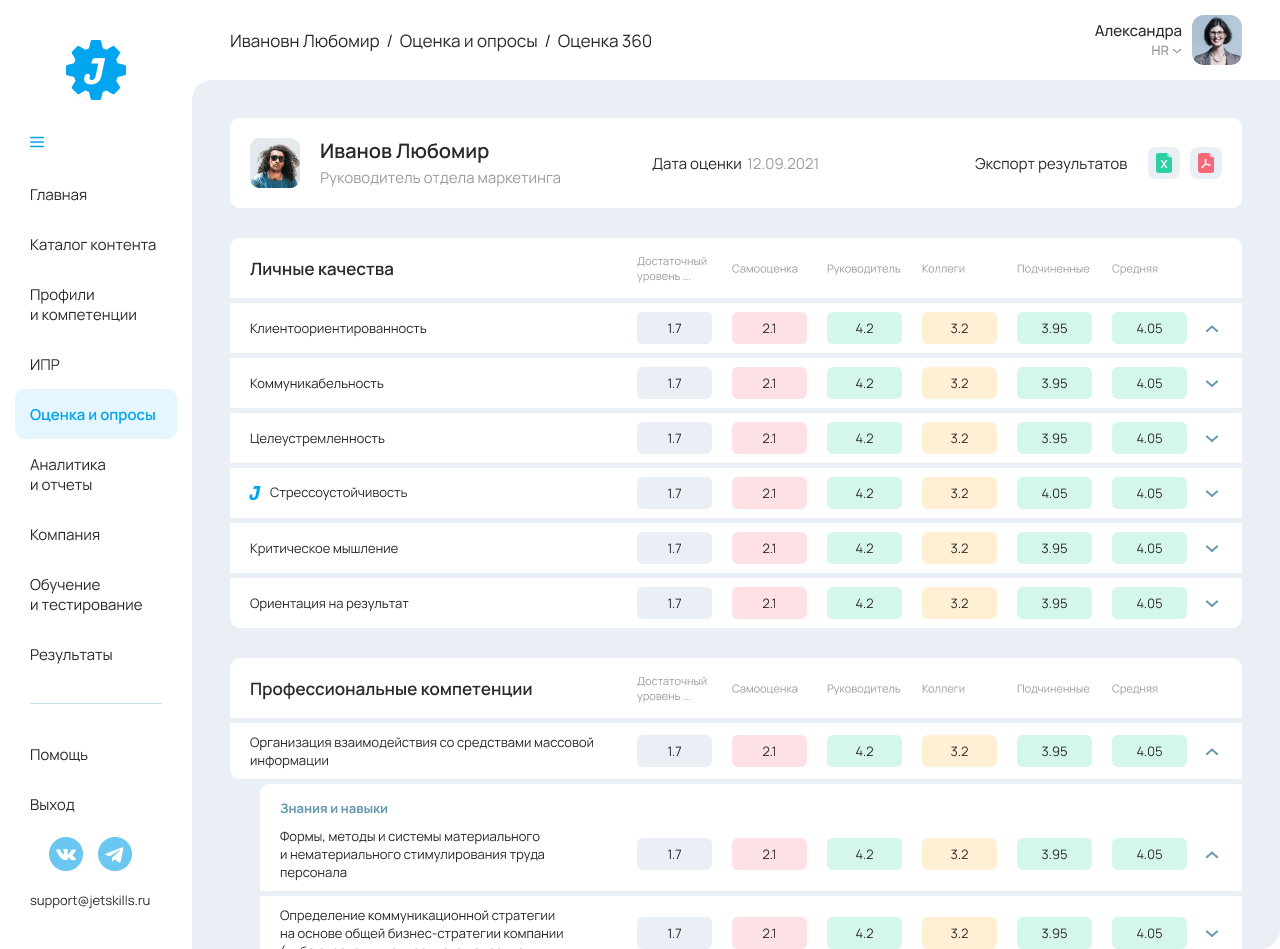Go to Главная in sidebar

click(58, 195)
